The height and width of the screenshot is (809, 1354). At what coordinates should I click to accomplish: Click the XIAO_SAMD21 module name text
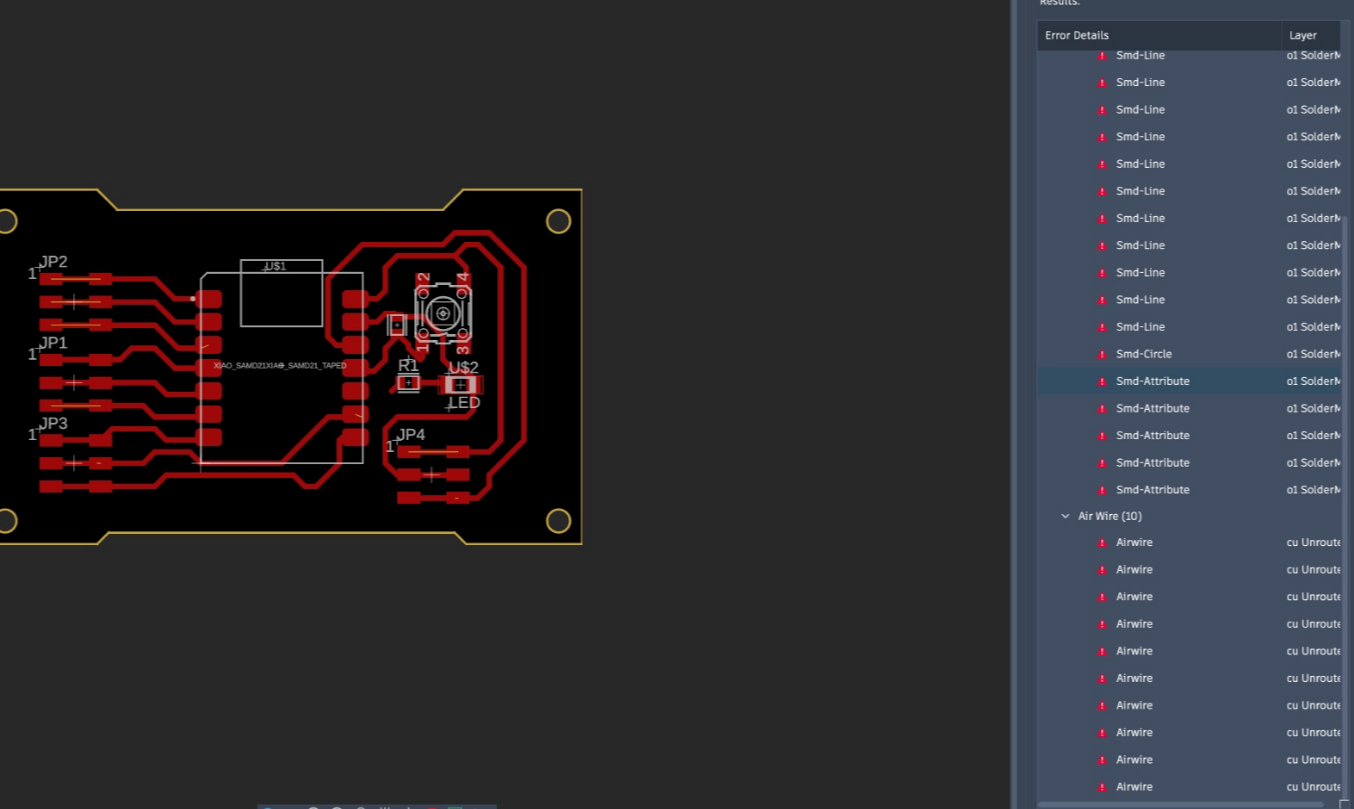pos(280,366)
